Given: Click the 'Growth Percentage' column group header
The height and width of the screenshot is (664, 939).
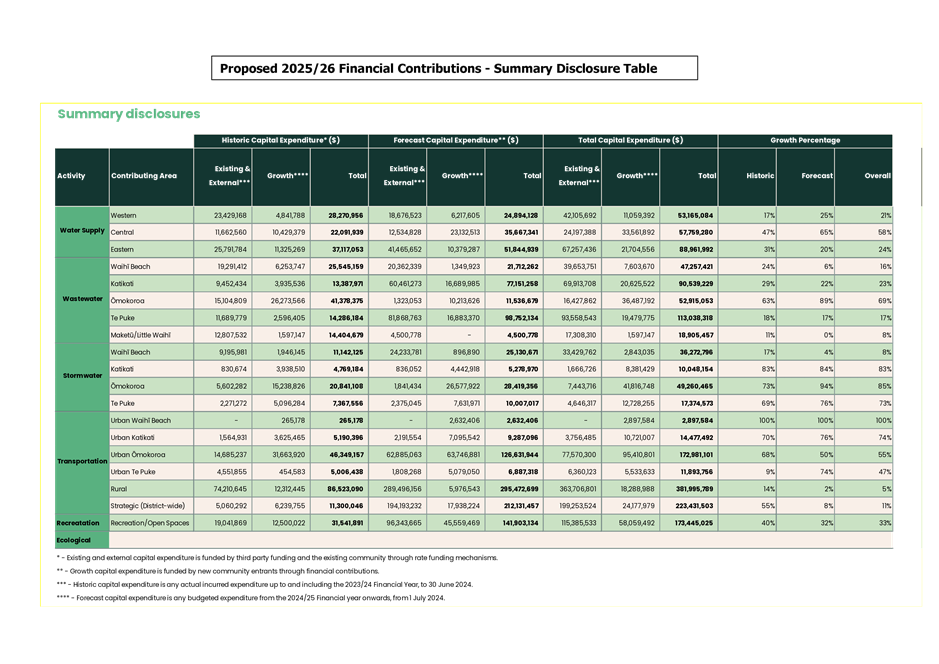Looking at the screenshot, I should pyautogui.click(x=806, y=141).
